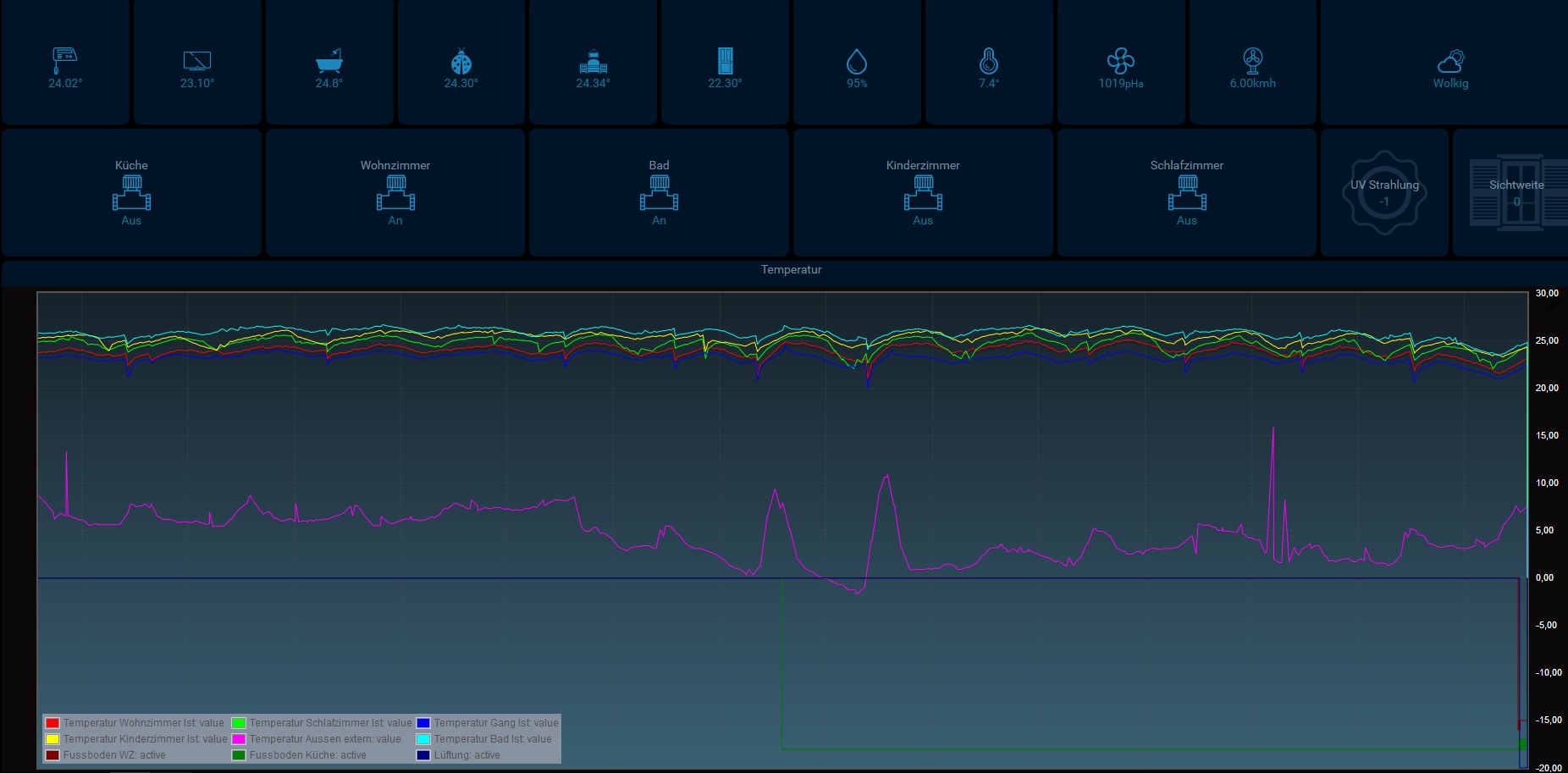Screen dimensions: 1568x773
Task: Click the humidity droplet icon 95%
Action: (857, 61)
